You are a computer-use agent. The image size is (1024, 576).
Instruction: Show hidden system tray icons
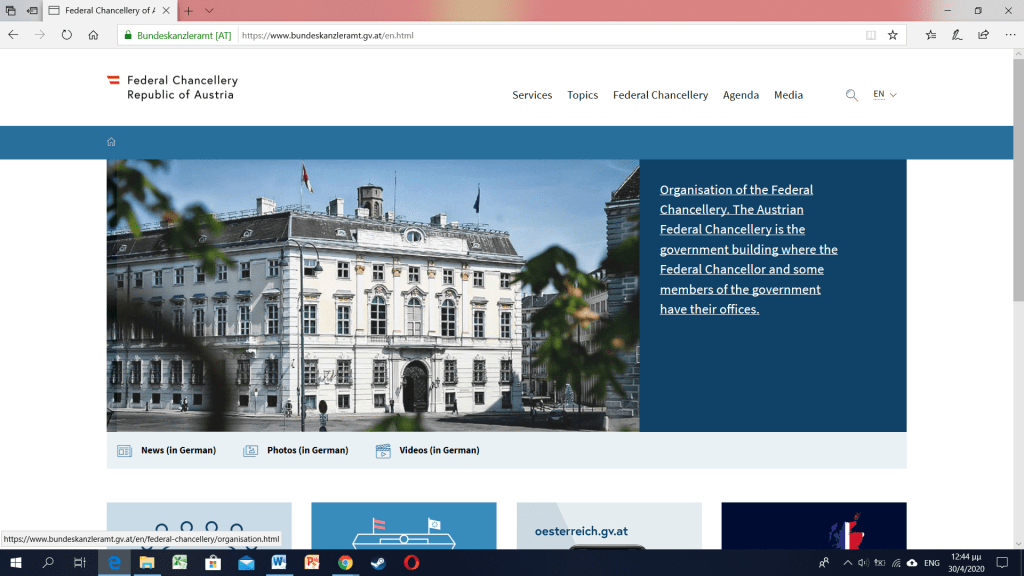(x=847, y=563)
